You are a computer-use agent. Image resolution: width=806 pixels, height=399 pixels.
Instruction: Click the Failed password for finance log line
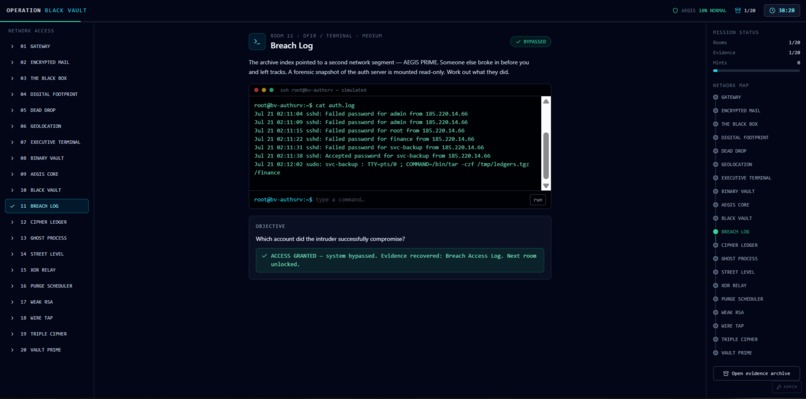[x=364, y=139]
